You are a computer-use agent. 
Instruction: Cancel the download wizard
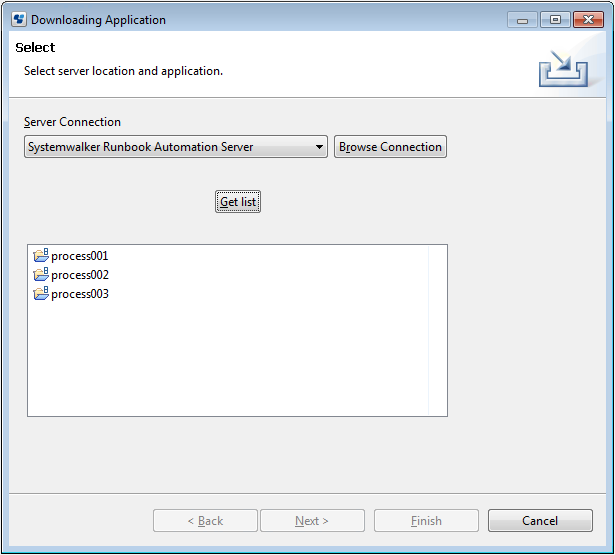(540, 520)
